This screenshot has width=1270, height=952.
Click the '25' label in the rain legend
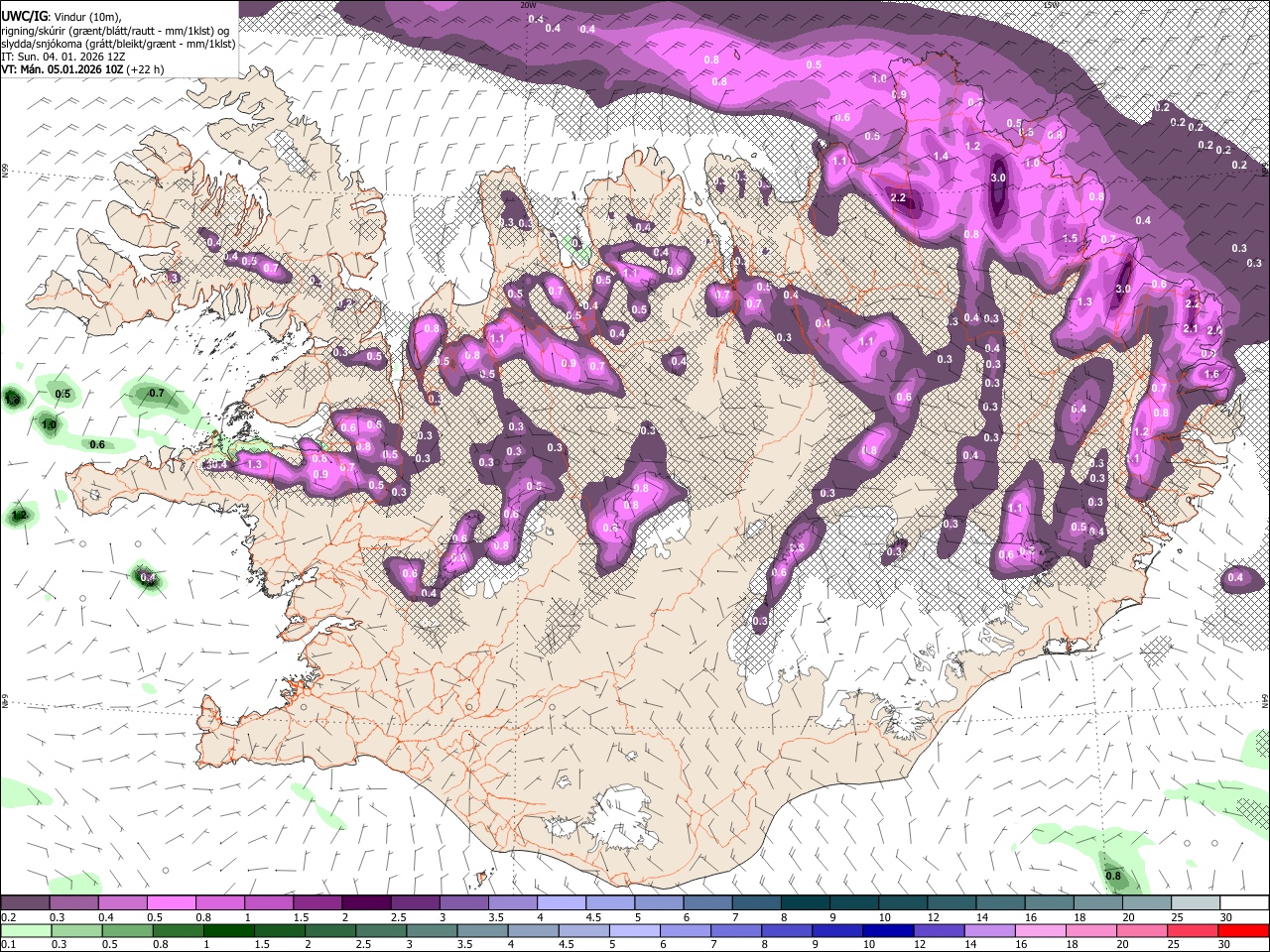[1176, 944]
